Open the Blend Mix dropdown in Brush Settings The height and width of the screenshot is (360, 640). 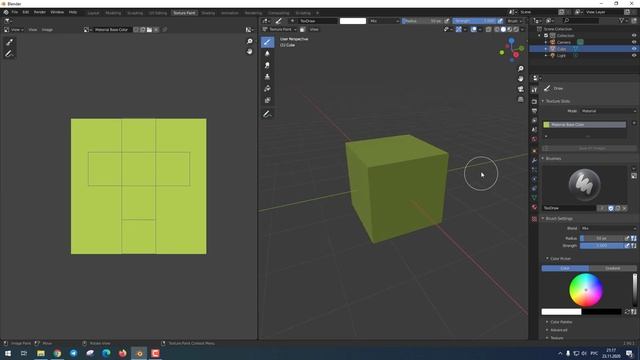click(609, 228)
